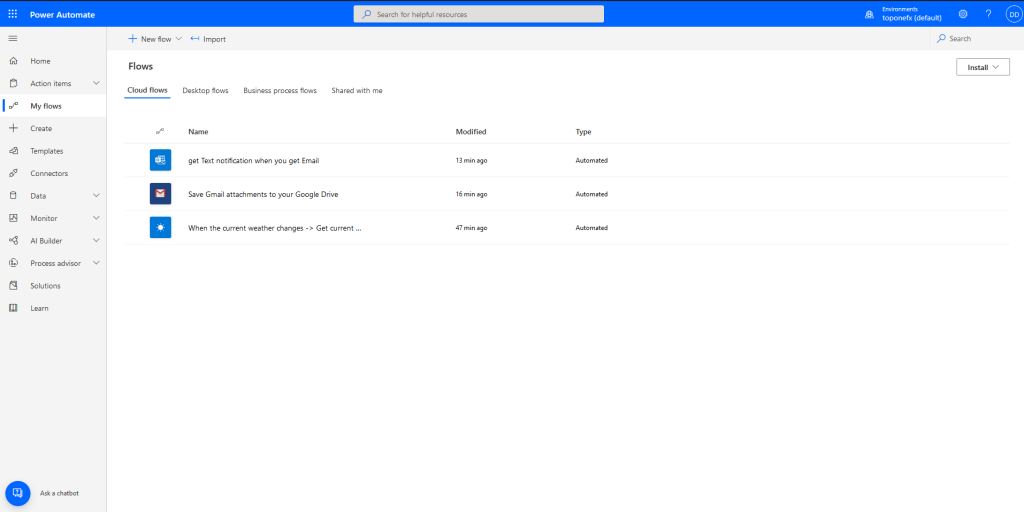Click the Import button
Screen dimensions: 1024x512
[208, 39]
